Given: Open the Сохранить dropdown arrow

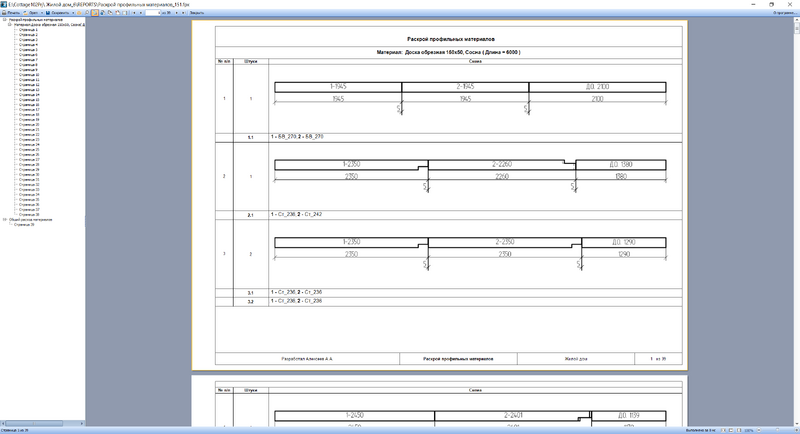Looking at the screenshot, I should tap(73, 13).
